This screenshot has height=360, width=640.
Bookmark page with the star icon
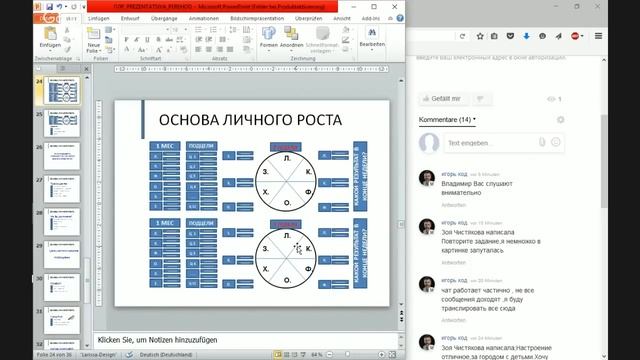pos(480,36)
